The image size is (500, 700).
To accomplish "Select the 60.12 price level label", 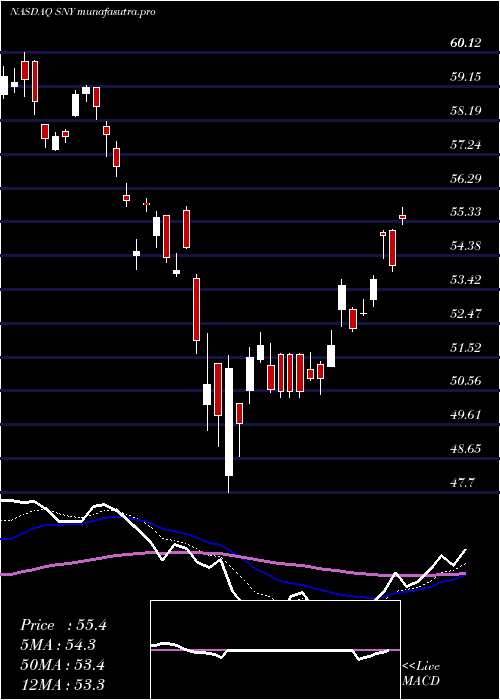I will coord(466,43).
